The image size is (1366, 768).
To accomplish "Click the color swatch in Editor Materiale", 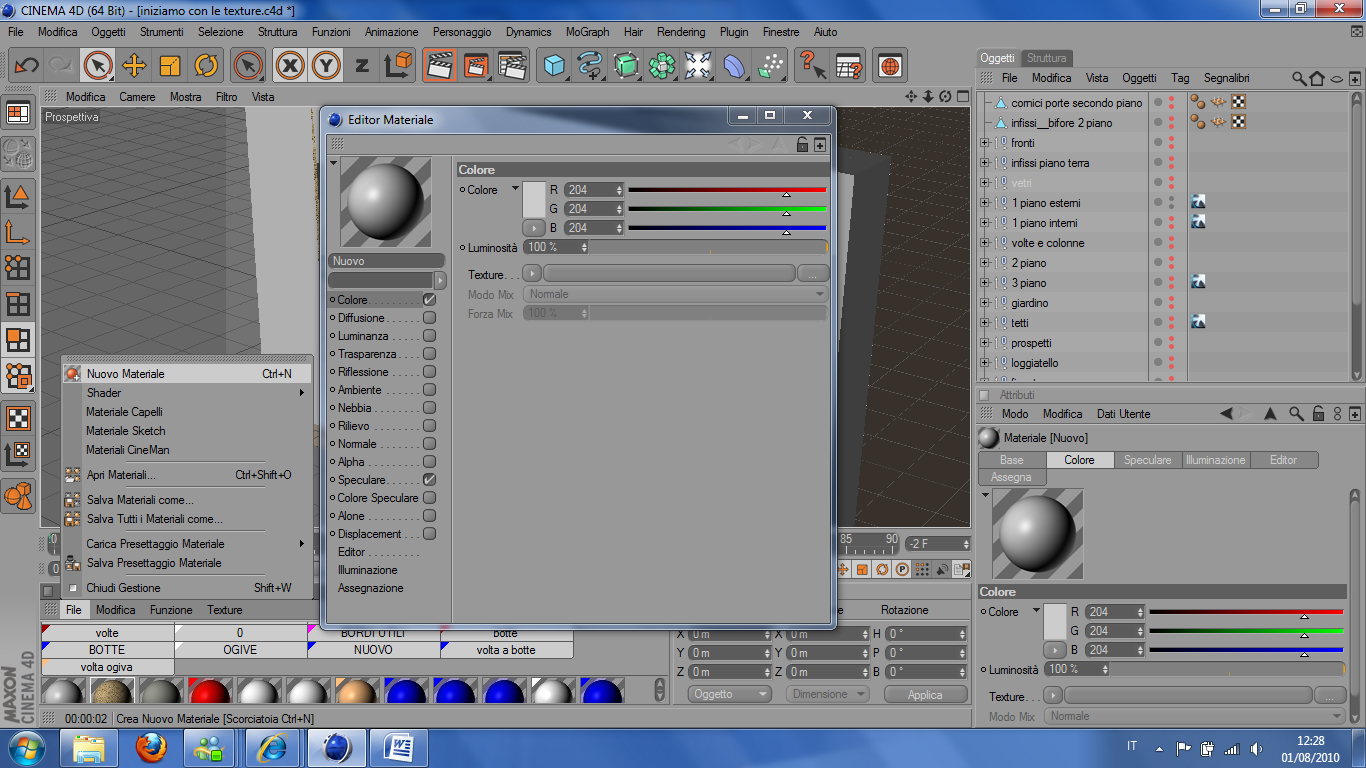I will (534, 199).
